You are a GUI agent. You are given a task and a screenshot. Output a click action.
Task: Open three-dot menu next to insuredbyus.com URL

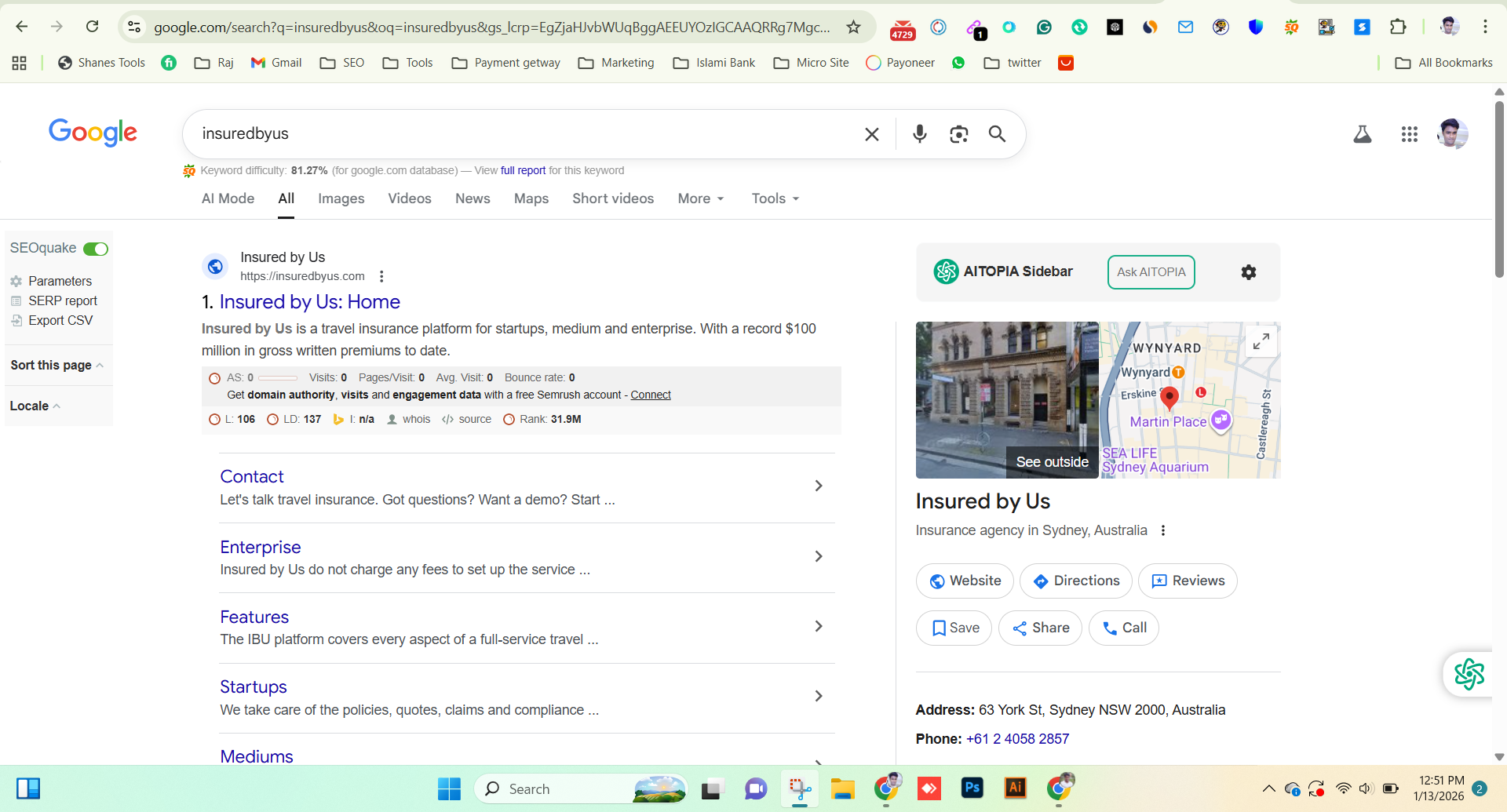coord(381,276)
